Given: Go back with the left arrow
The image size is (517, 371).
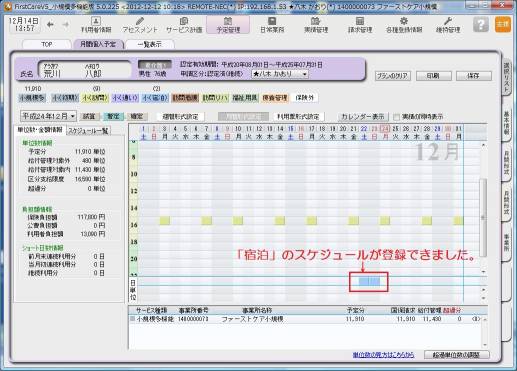Looking at the screenshot, I should 50,24.
